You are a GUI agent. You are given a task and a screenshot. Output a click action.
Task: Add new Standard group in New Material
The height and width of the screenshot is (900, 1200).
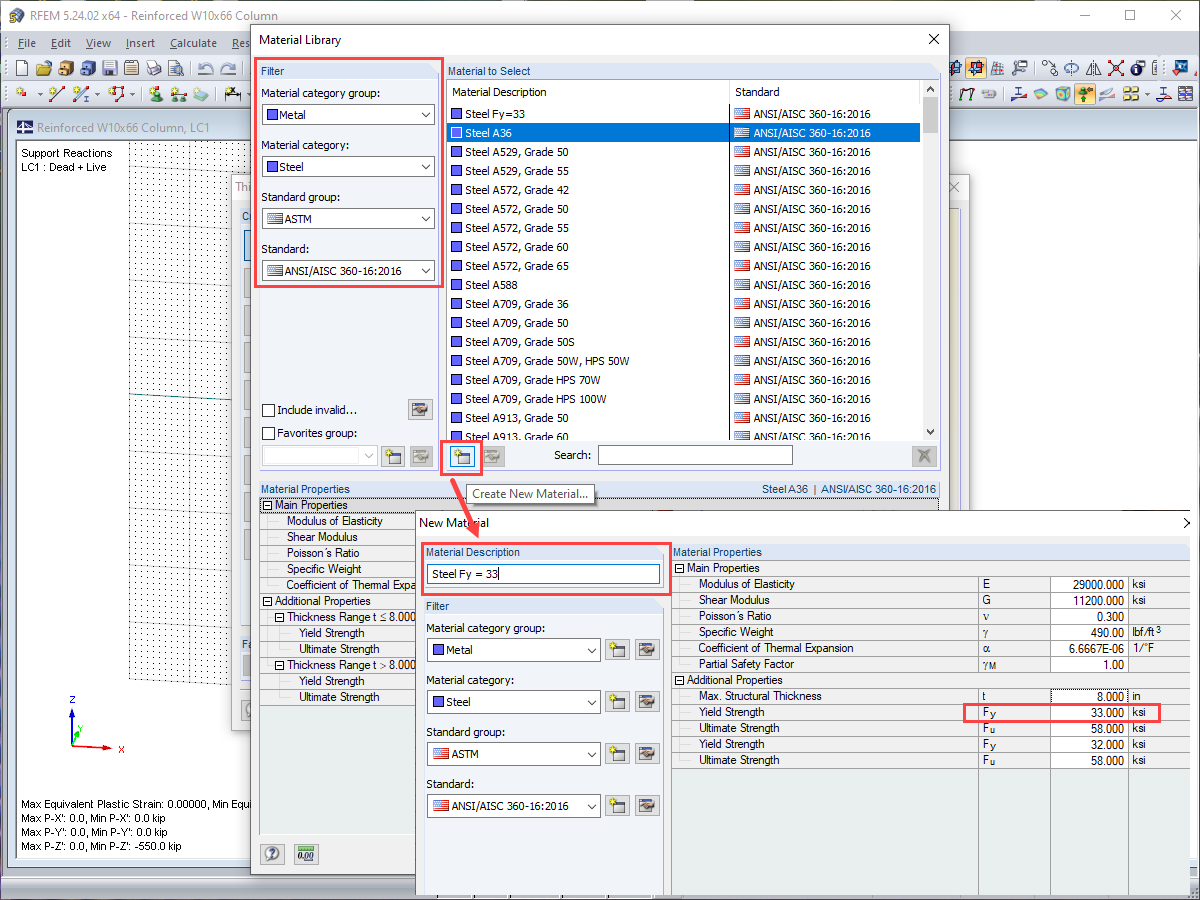(x=618, y=753)
